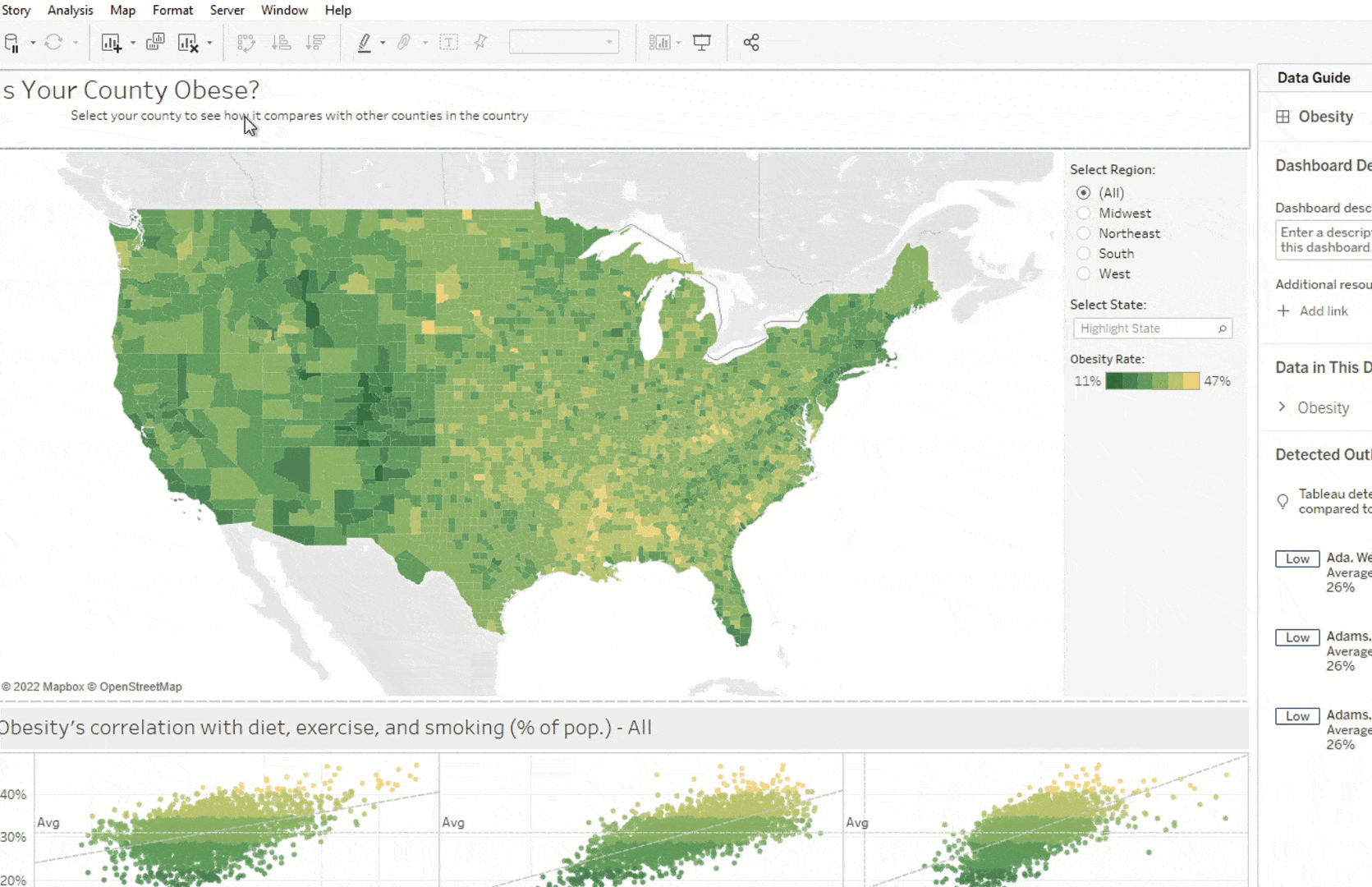Click the Obesity Rate color legend bar
The image size is (1372, 887).
(x=1152, y=381)
